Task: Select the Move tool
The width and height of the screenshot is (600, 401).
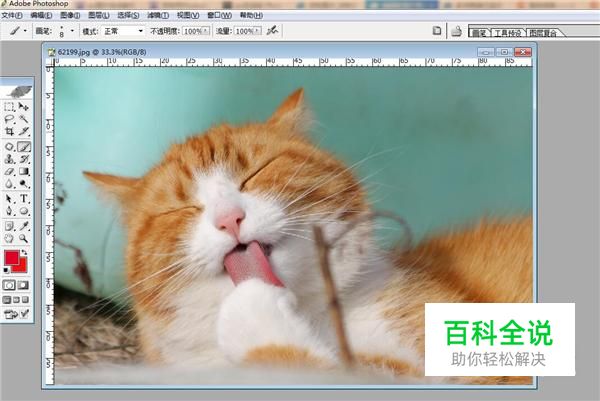Action: pos(24,107)
